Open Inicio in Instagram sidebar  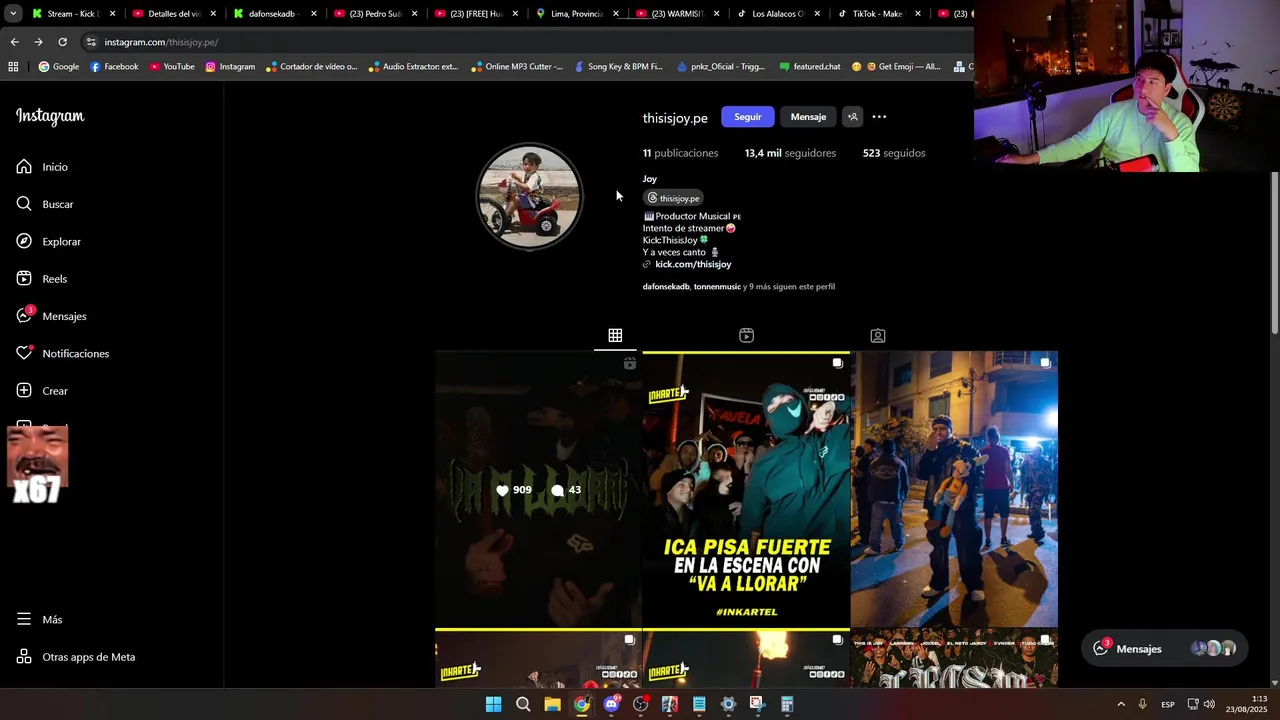tap(42, 167)
